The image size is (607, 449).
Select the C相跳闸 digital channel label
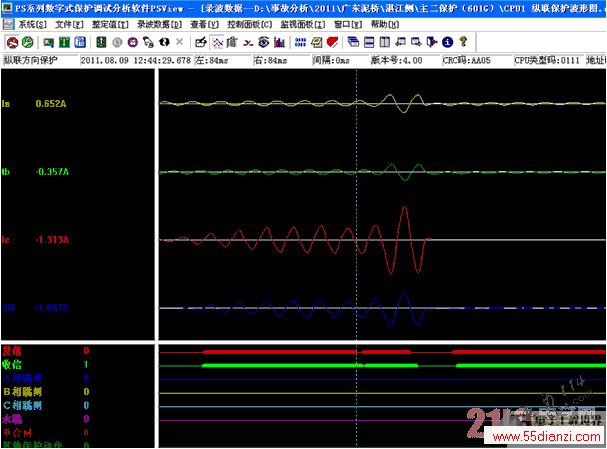point(22,405)
